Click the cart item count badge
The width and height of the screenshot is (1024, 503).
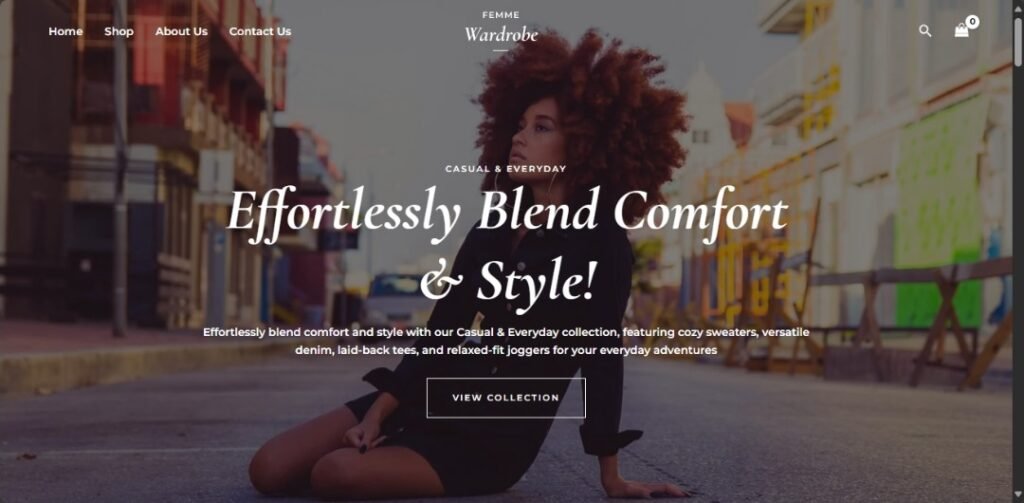point(972,22)
